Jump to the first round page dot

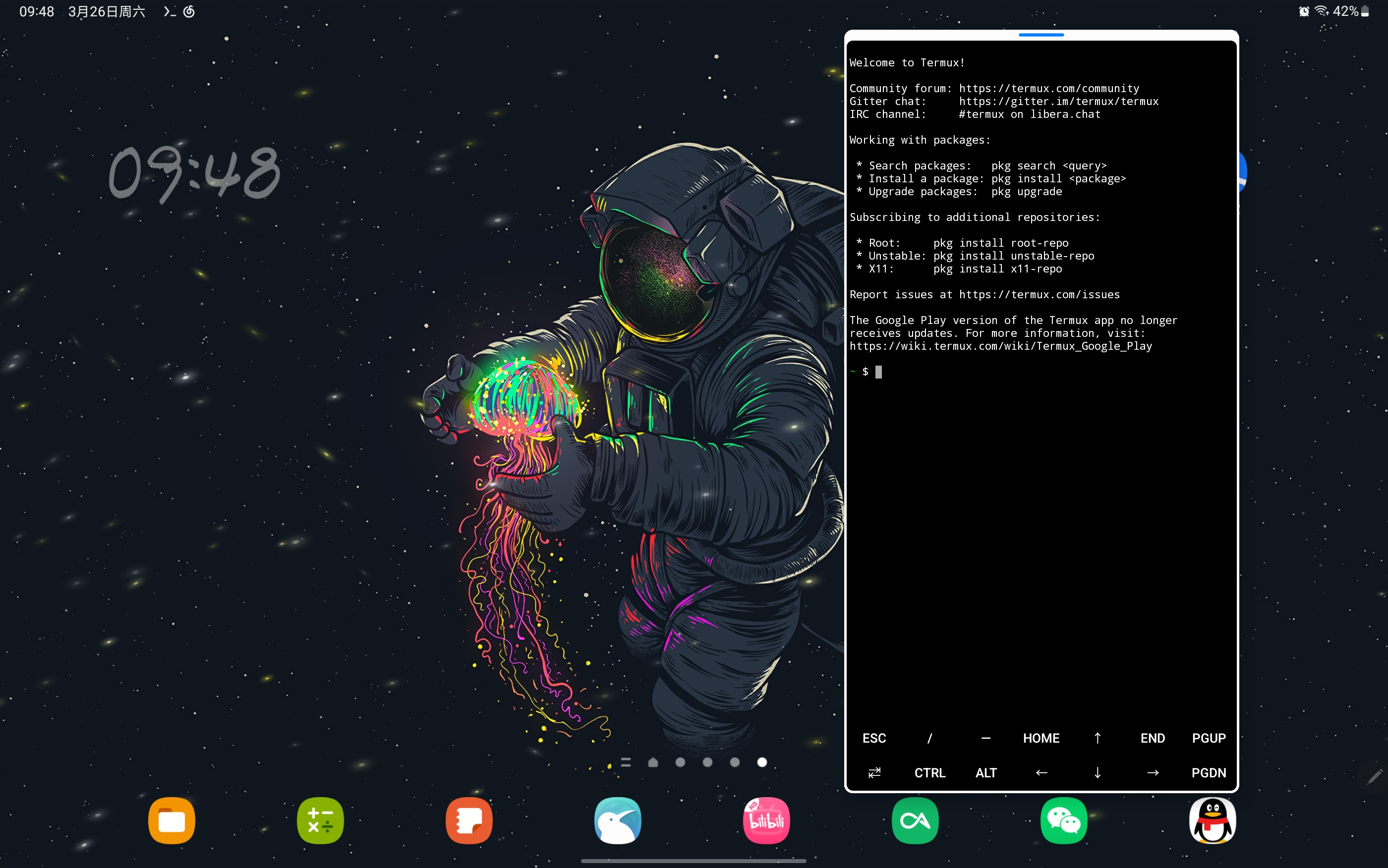tap(681, 762)
